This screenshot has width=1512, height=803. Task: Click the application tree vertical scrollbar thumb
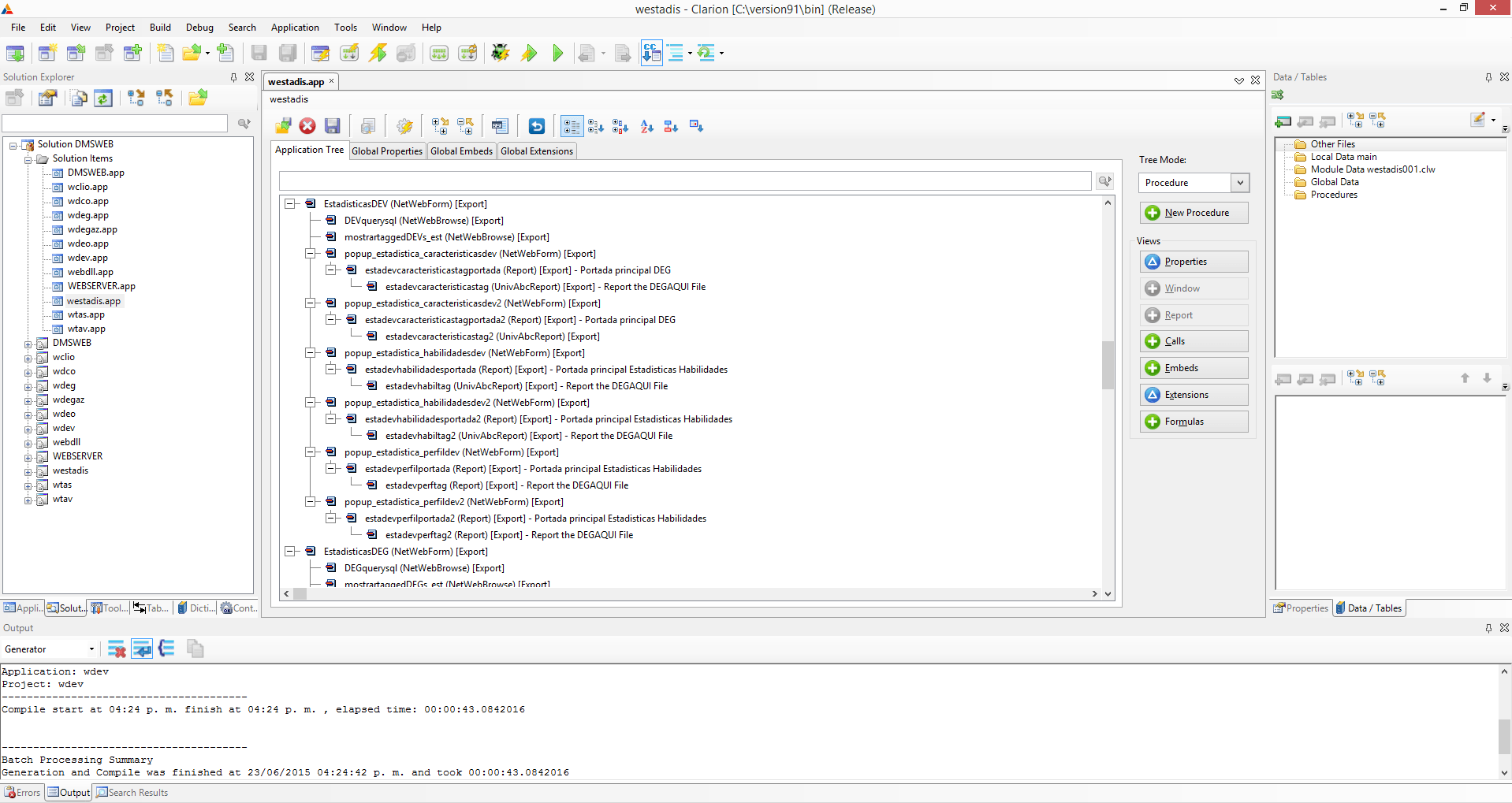(x=1108, y=365)
